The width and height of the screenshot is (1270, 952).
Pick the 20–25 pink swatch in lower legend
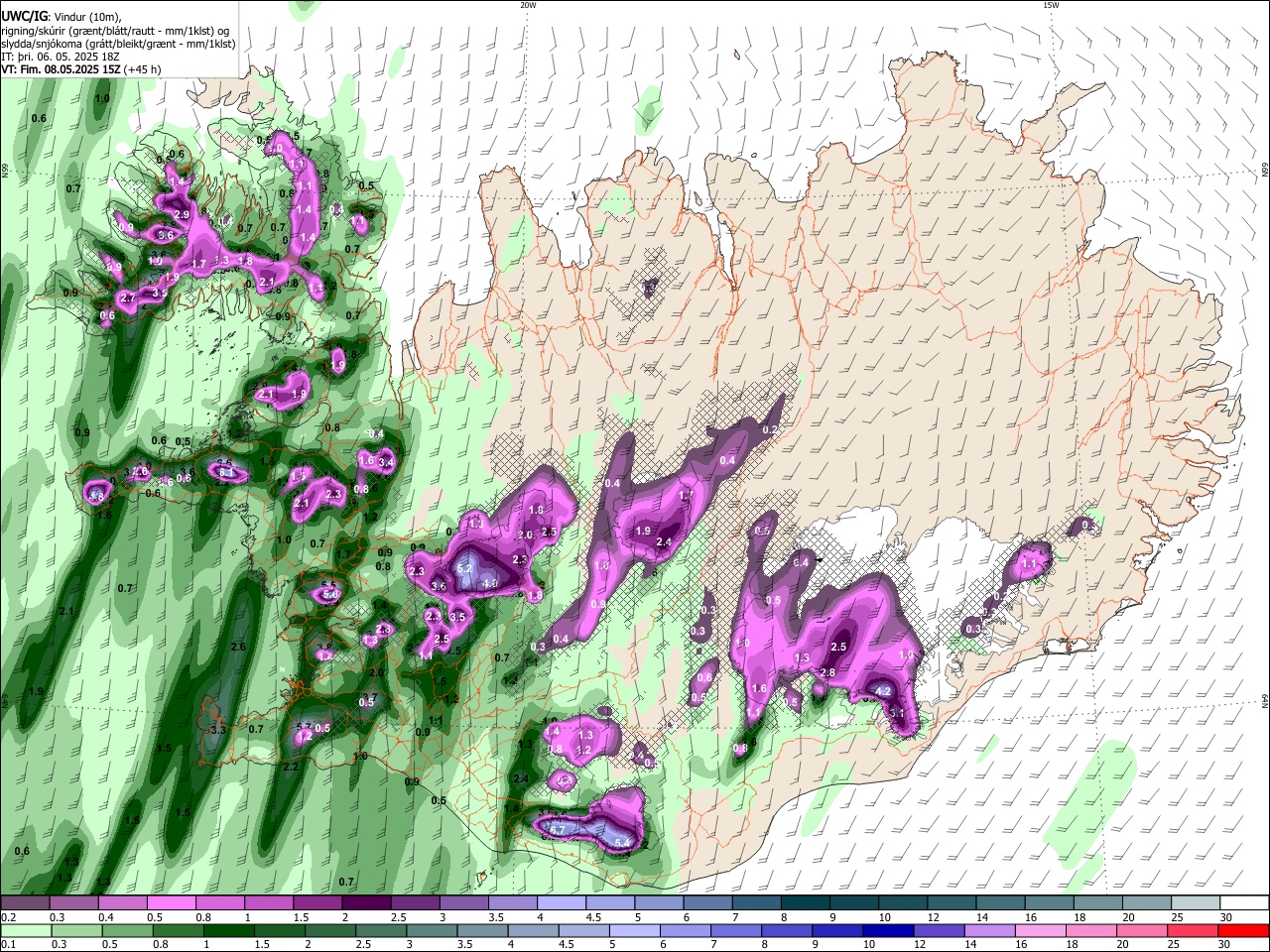point(1141,931)
